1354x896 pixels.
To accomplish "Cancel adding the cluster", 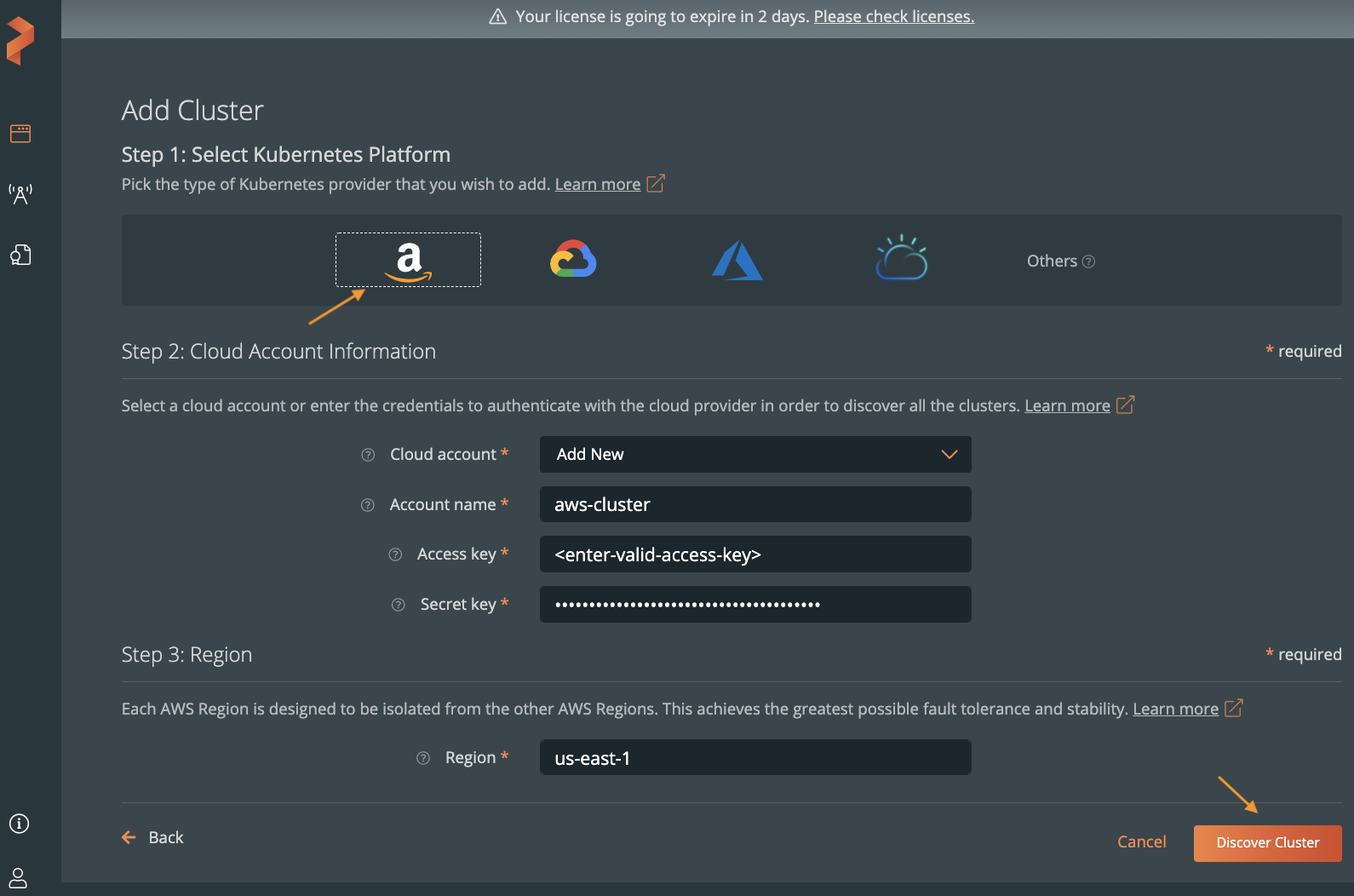I will click(x=1141, y=842).
